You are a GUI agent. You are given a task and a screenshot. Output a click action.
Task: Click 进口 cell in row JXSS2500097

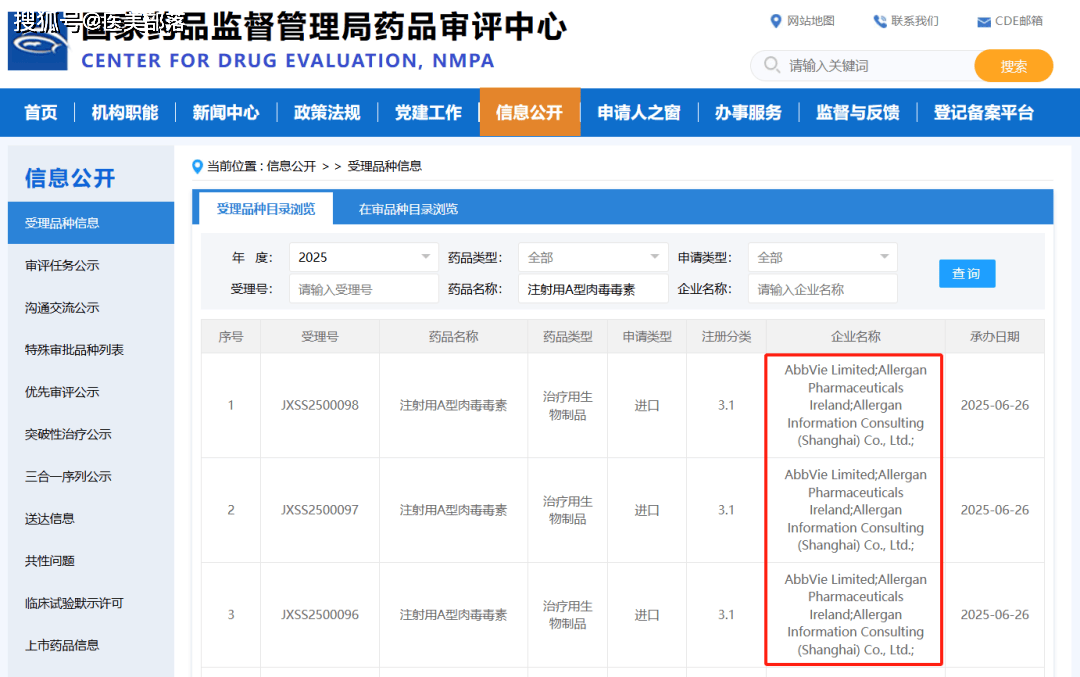[x=647, y=510]
